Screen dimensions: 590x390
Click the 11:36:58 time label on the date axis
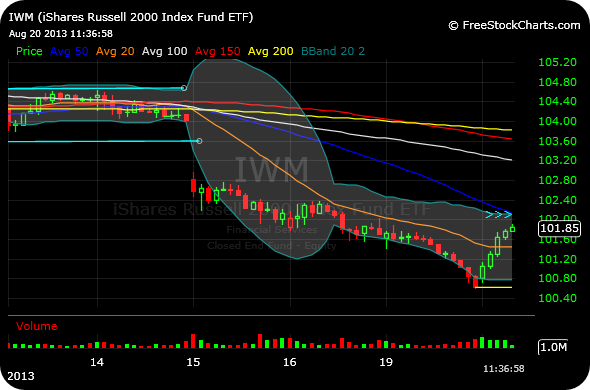(x=503, y=369)
